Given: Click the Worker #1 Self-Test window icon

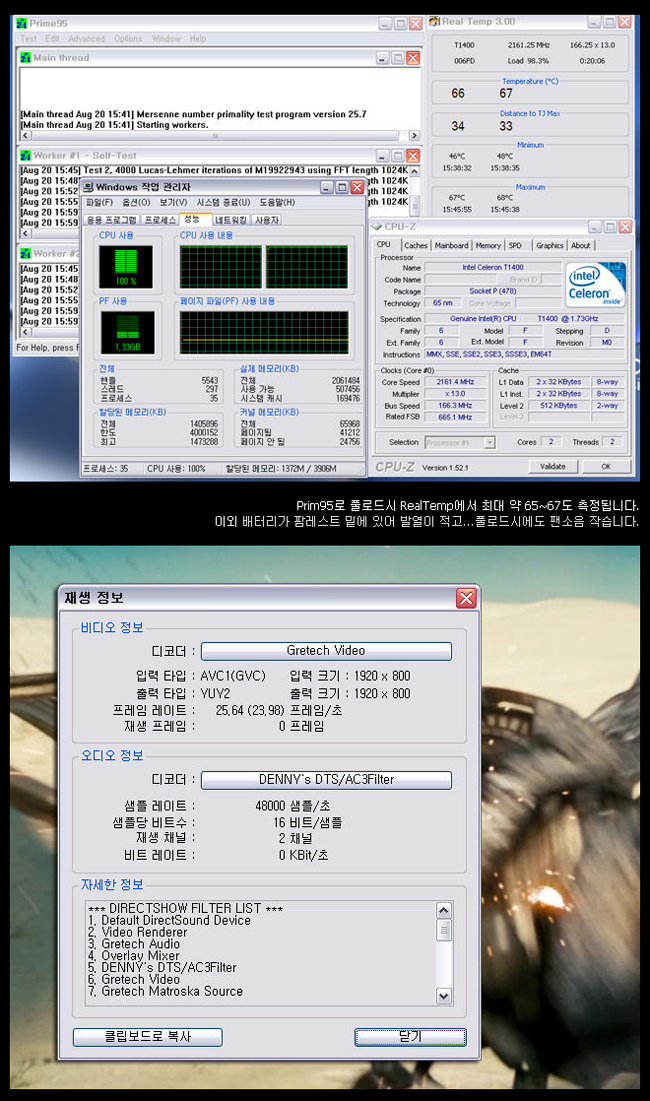Looking at the screenshot, I should tap(26, 155).
